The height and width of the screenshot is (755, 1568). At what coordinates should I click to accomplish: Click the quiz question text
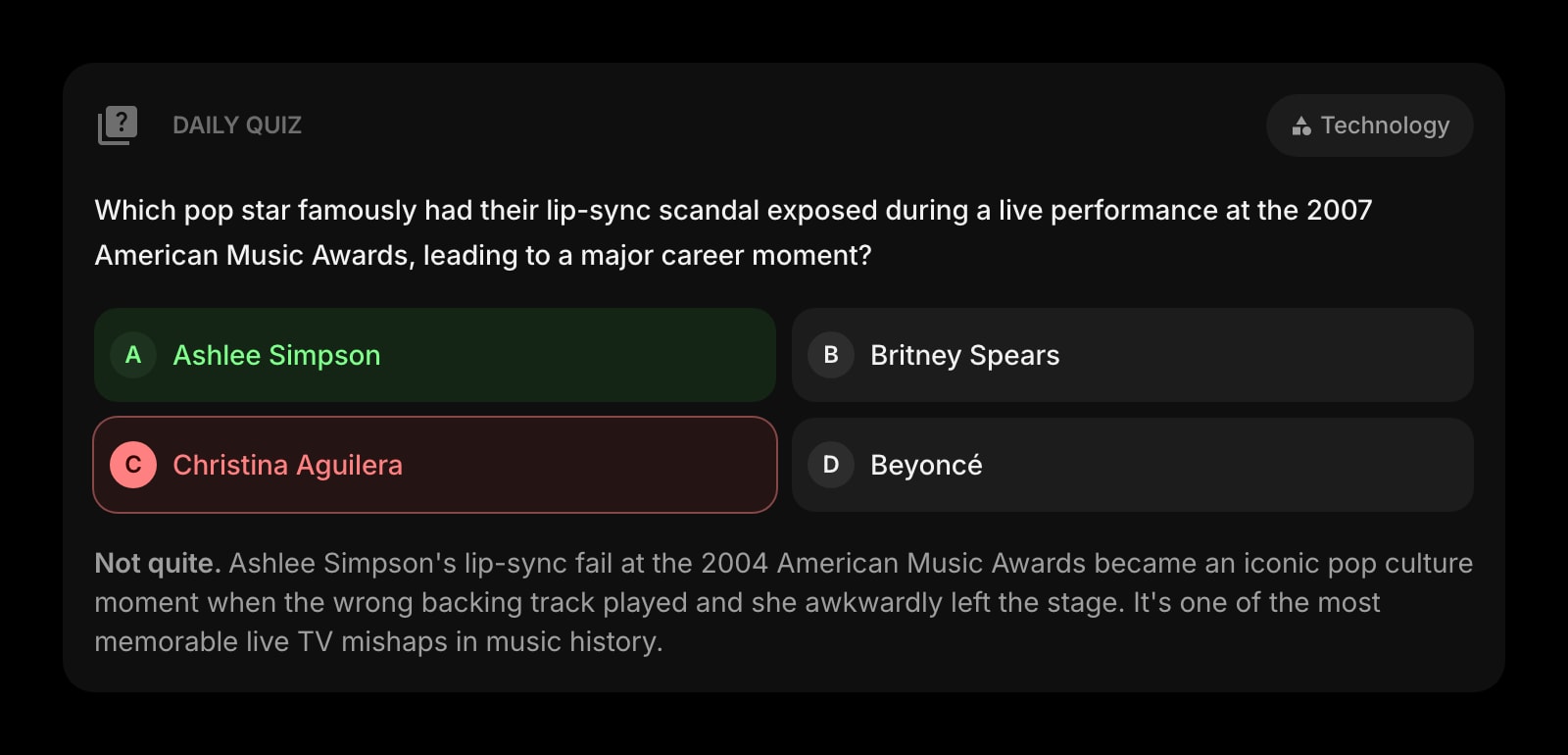[x=733, y=231]
